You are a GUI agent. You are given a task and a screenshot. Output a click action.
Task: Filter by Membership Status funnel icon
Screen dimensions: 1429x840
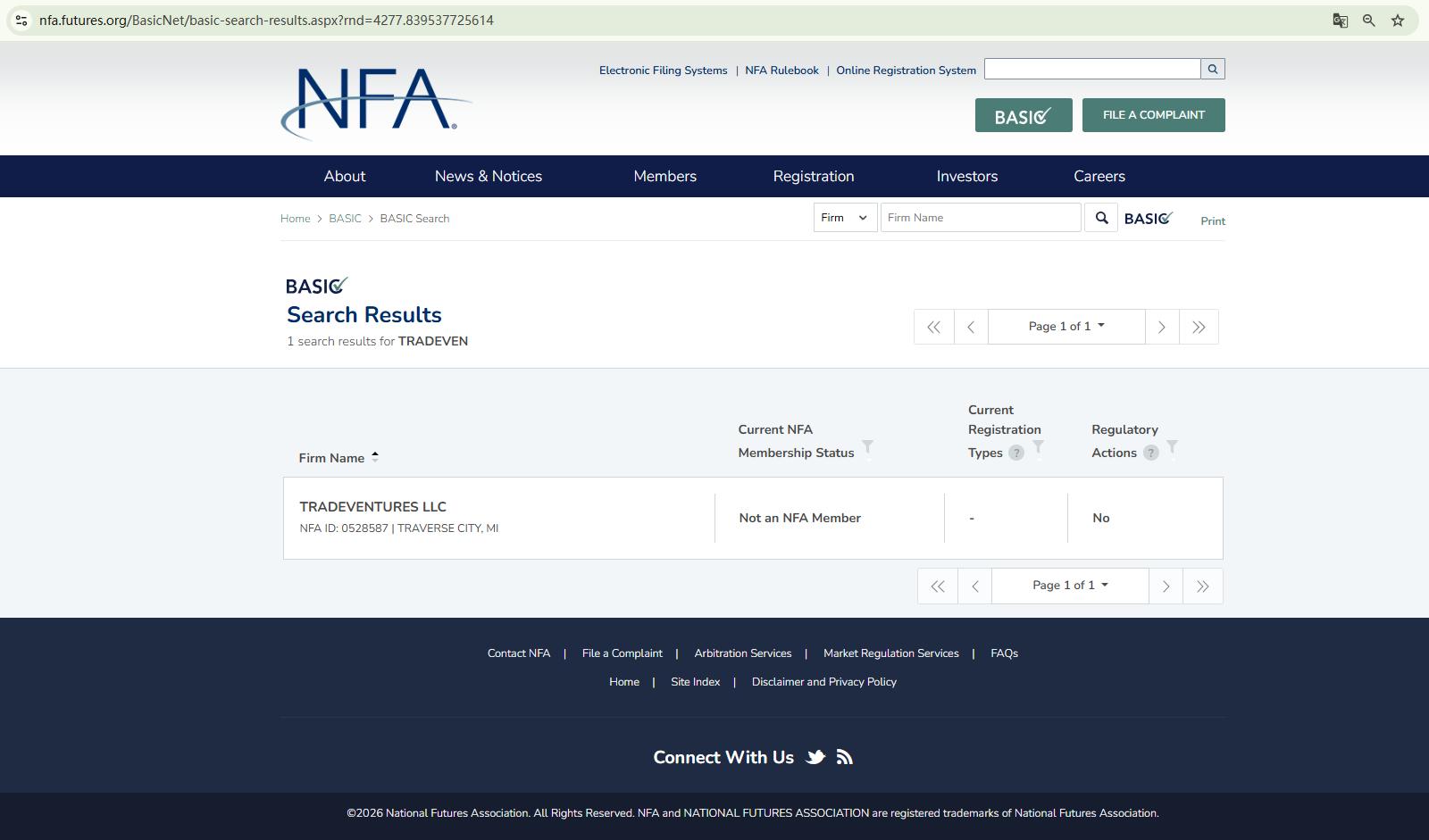click(x=867, y=446)
